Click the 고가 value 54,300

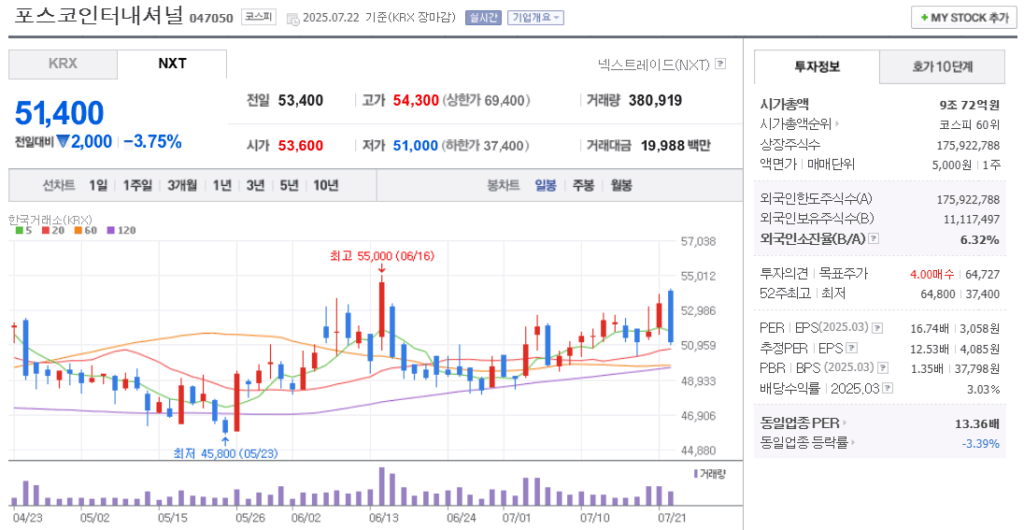click(415, 101)
